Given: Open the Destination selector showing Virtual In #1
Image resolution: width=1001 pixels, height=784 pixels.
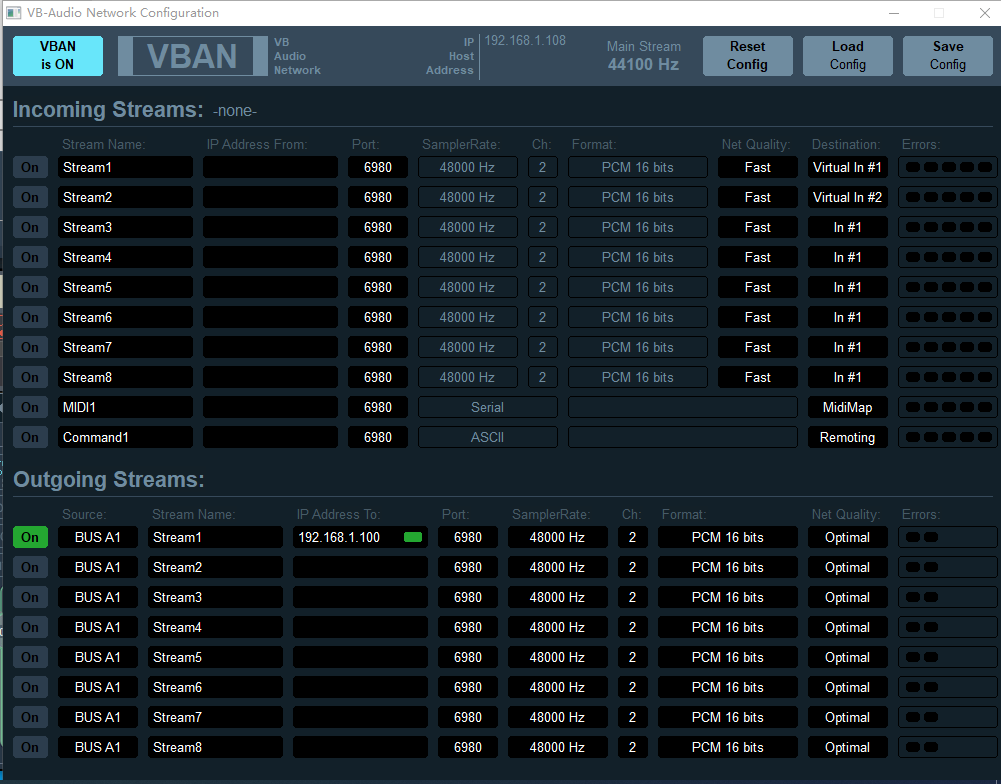Looking at the screenshot, I should (x=847, y=167).
